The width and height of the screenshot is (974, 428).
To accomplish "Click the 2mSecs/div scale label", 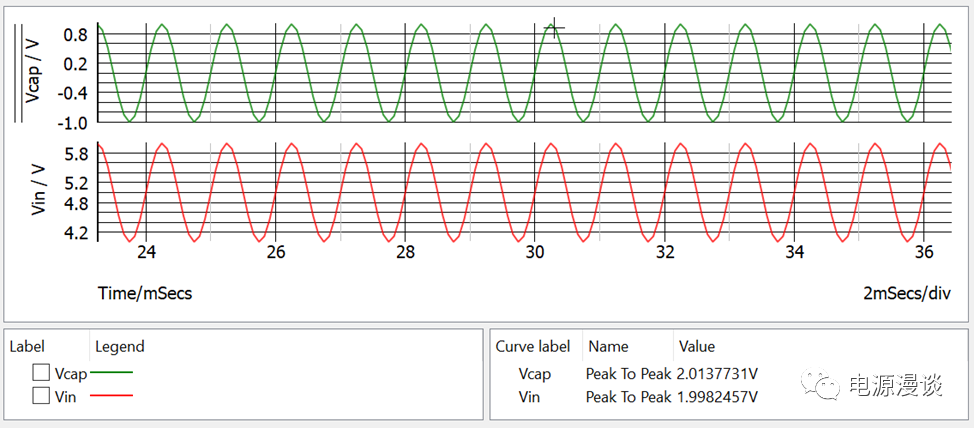I will [x=906, y=294].
